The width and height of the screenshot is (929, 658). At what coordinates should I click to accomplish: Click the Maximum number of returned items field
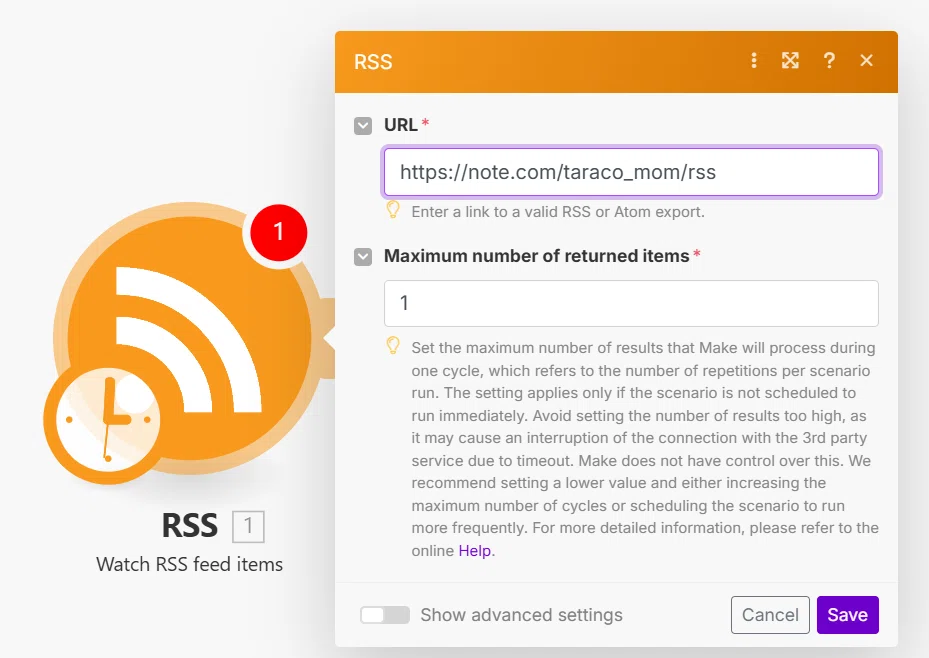click(x=631, y=303)
